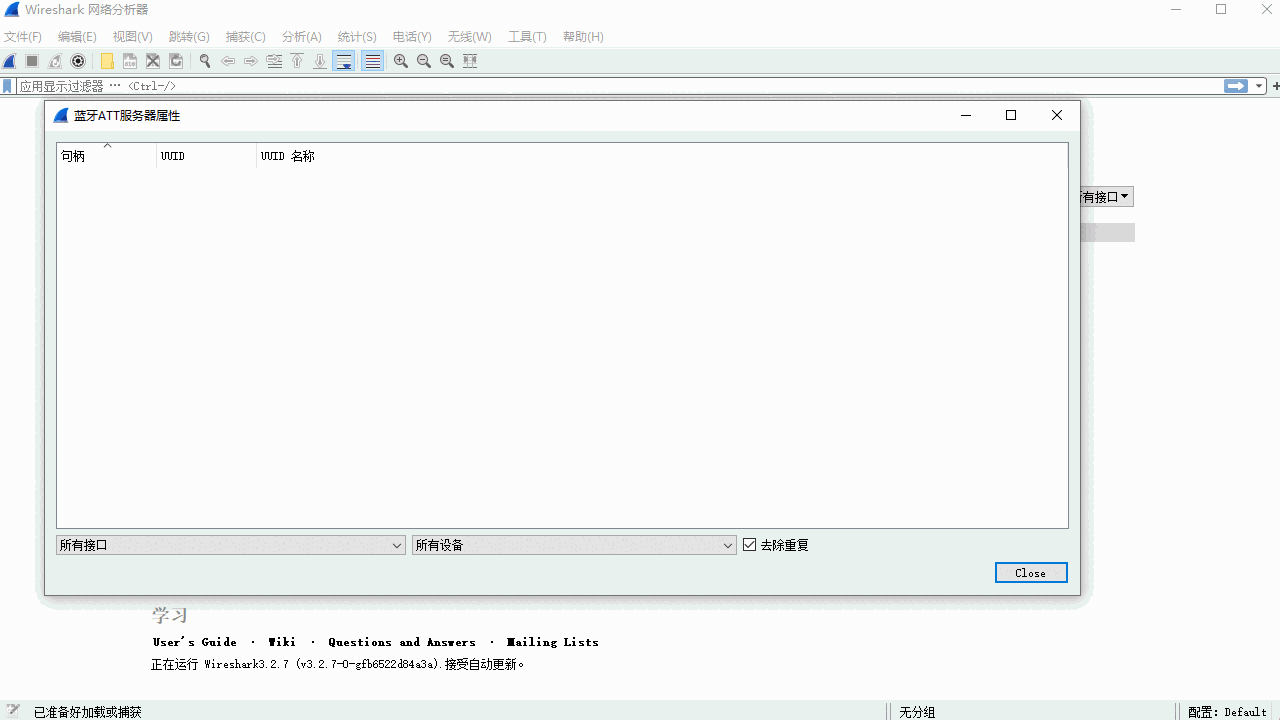Image resolution: width=1280 pixels, height=720 pixels.
Task: Open the 统计(S) menu
Action: [356, 37]
